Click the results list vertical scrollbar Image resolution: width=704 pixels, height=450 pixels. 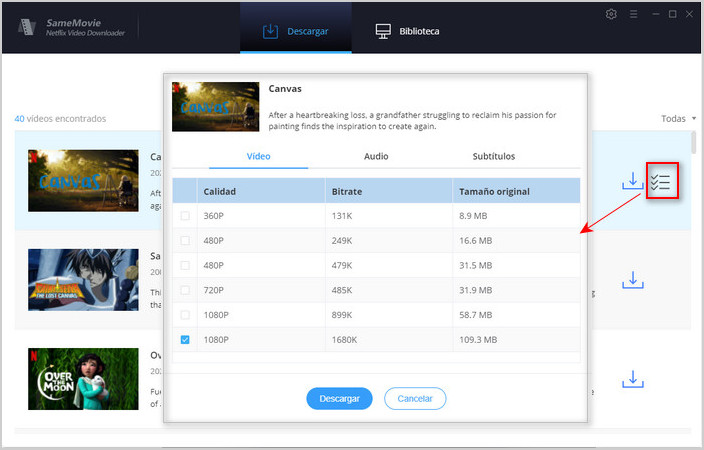[694, 142]
